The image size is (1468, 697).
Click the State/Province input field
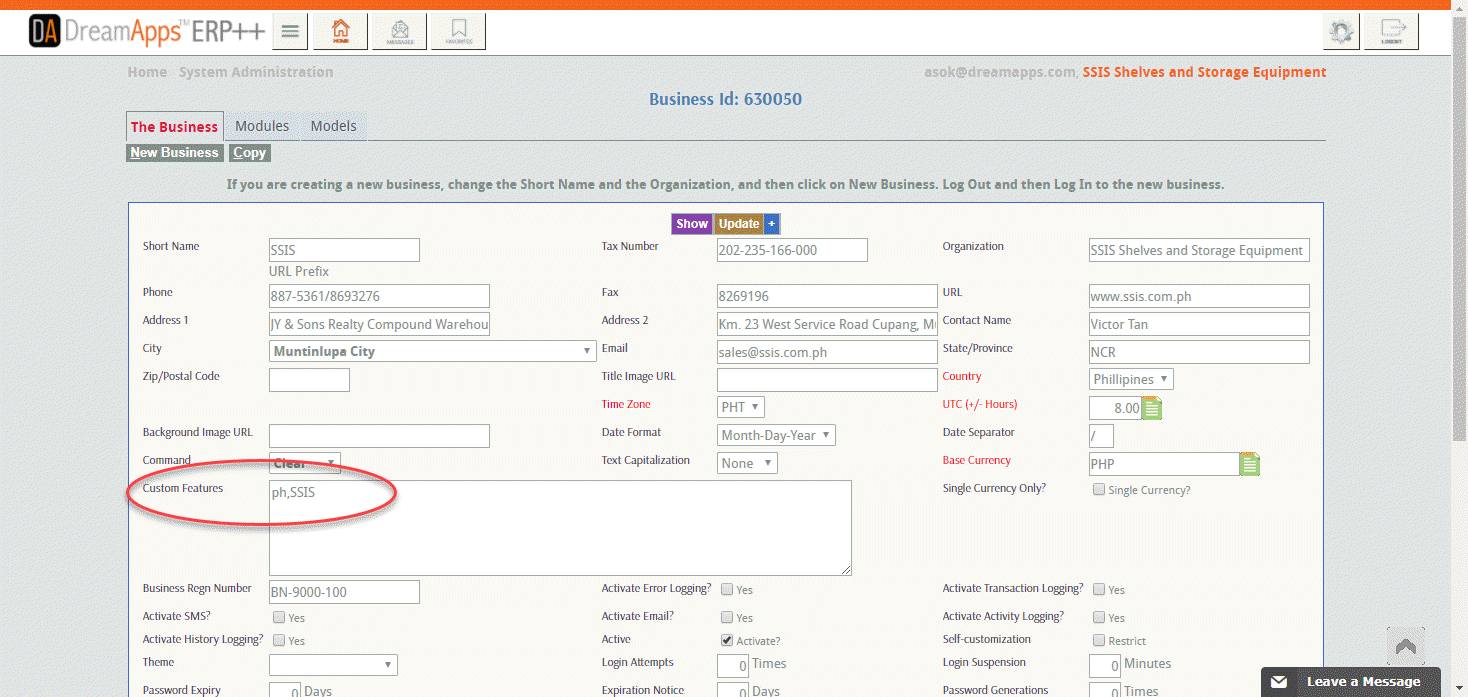1199,352
